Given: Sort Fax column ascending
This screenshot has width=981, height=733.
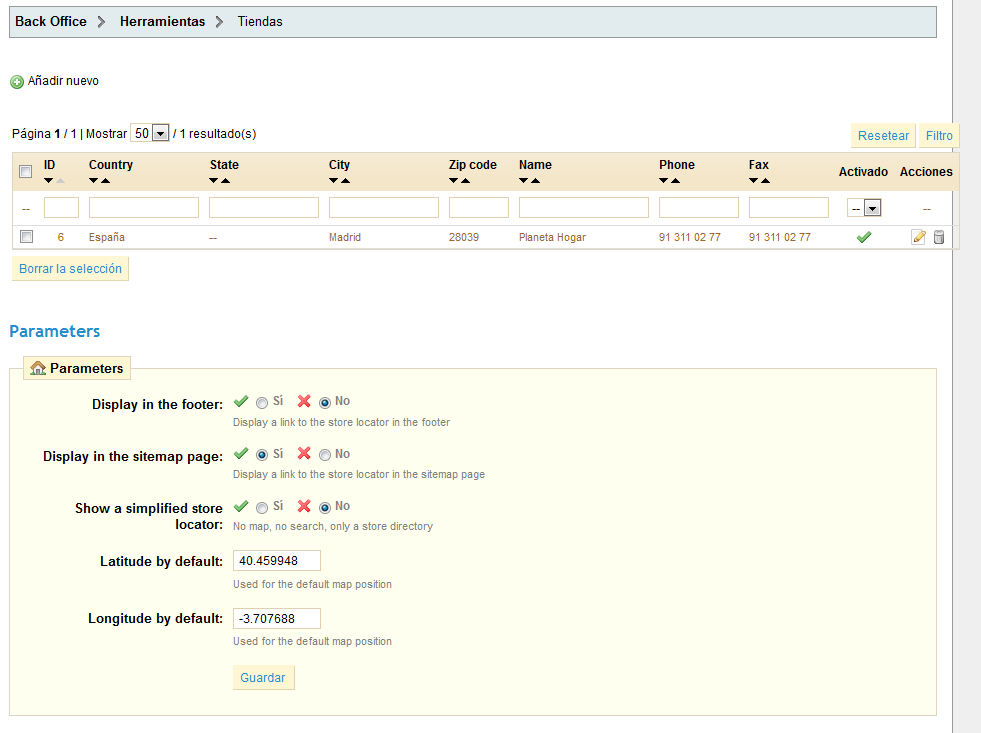Looking at the screenshot, I should click(766, 181).
